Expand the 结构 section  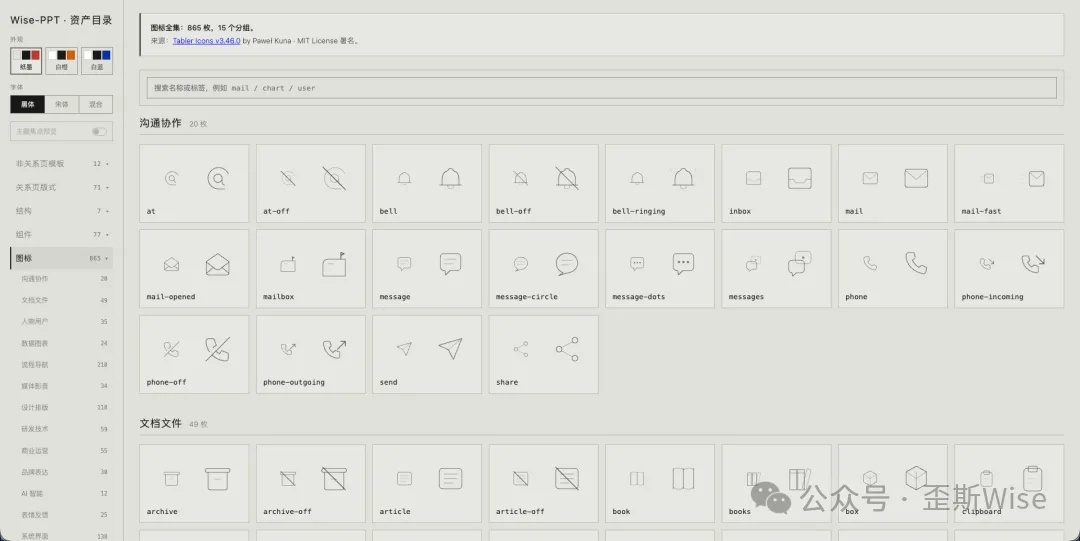click(61, 211)
